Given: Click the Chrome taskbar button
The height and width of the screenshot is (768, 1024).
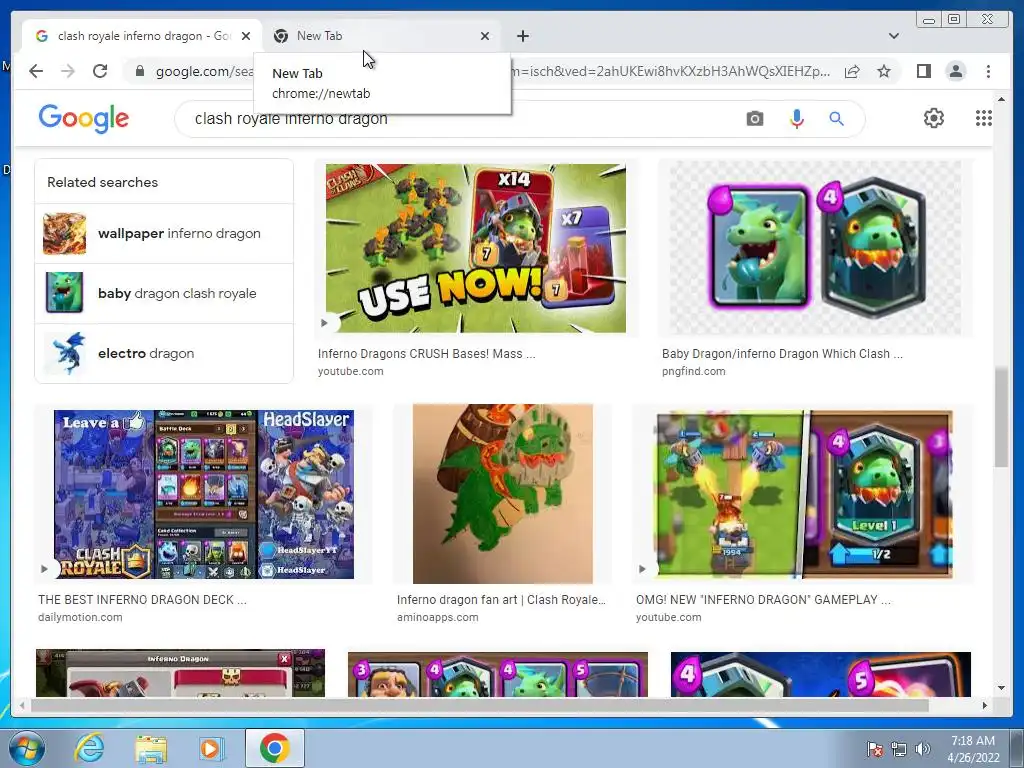Looking at the screenshot, I should pos(275,748).
